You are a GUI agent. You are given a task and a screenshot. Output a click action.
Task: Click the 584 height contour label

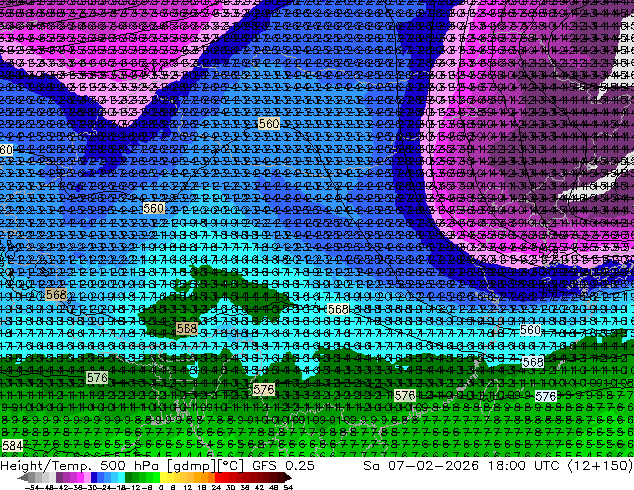click(x=12, y=446)
